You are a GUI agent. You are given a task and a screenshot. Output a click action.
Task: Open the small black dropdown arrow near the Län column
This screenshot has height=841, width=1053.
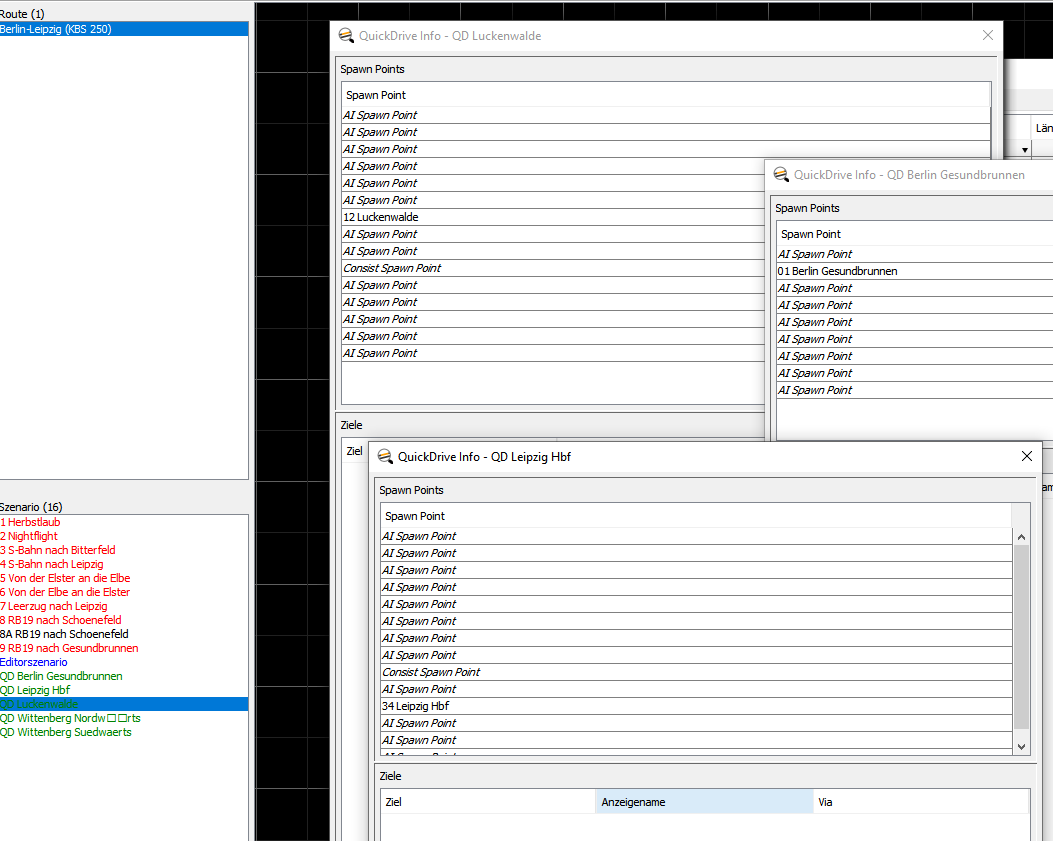pos(1025,150)
